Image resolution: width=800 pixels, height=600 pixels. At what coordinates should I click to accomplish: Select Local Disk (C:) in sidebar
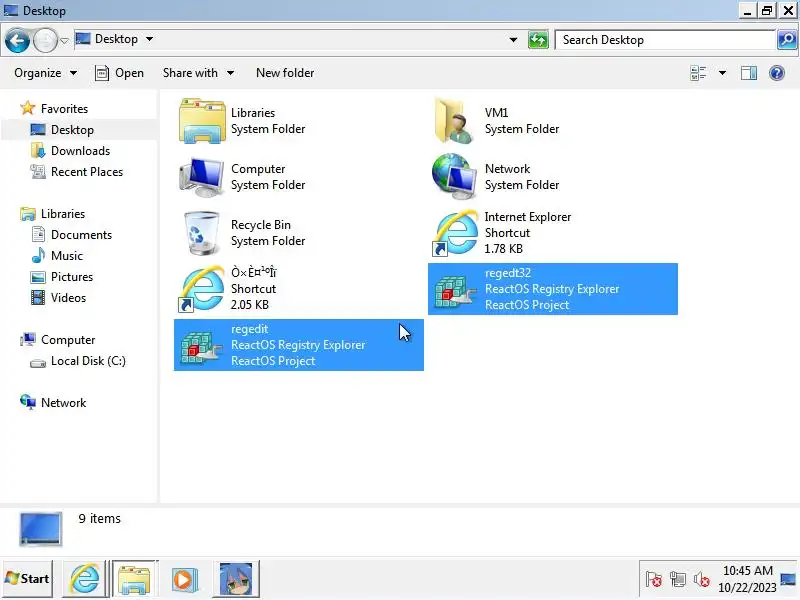[78, 361]
